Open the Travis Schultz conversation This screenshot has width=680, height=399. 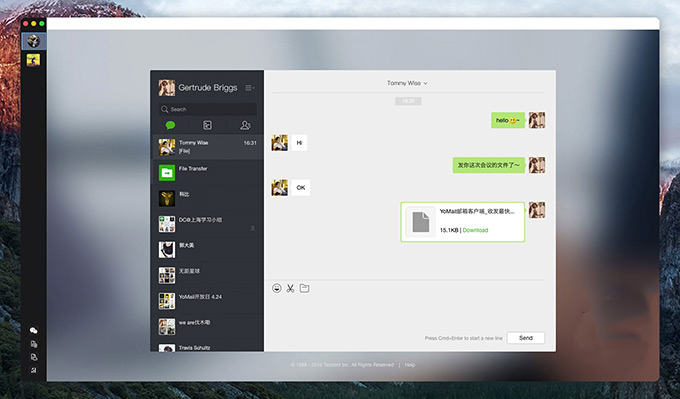[x=207, y=347]
